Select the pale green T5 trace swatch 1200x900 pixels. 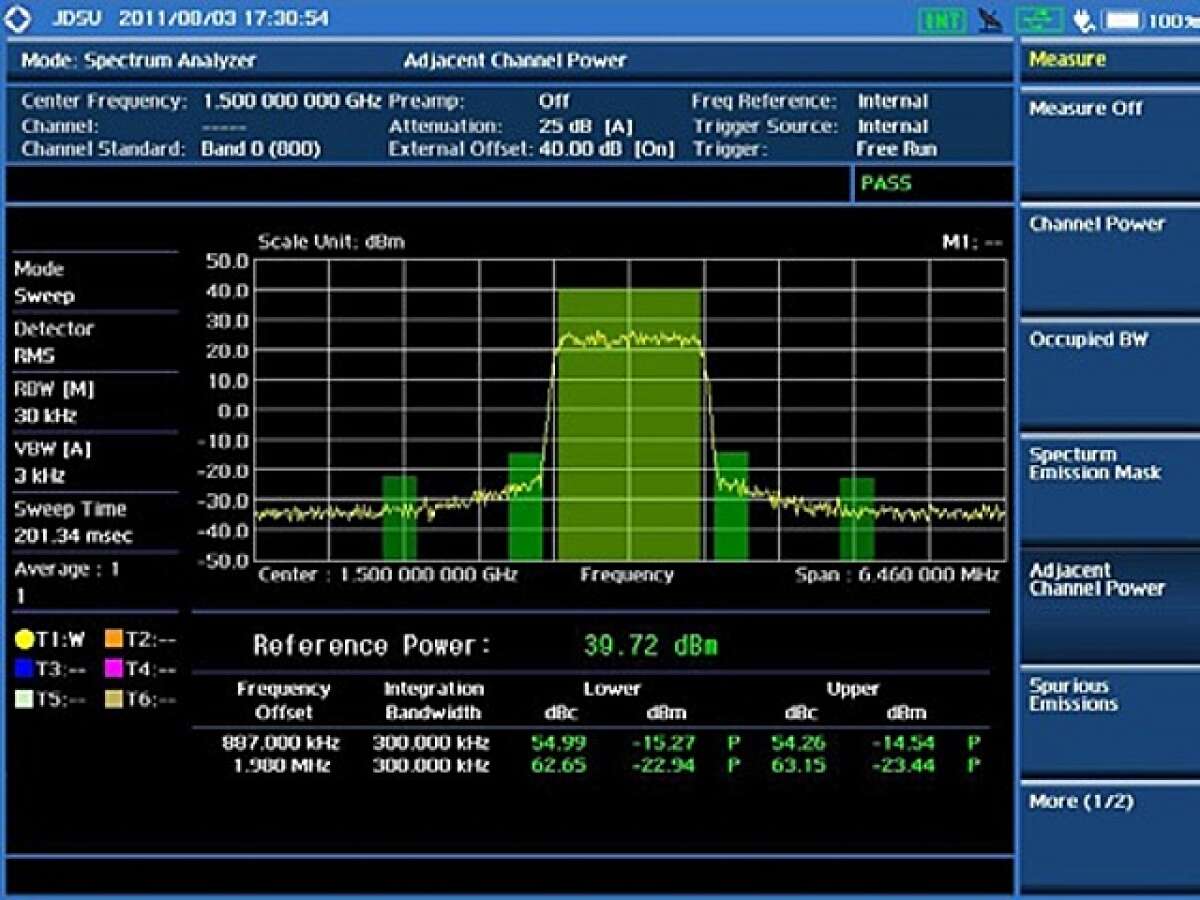pyautogui.click(x=24, y=699)
